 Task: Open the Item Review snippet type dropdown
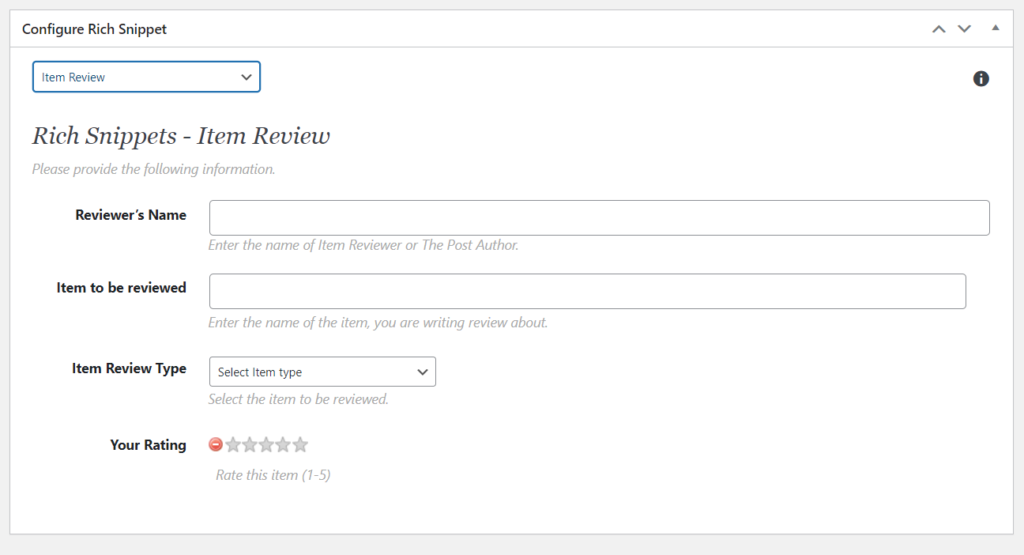146,77
